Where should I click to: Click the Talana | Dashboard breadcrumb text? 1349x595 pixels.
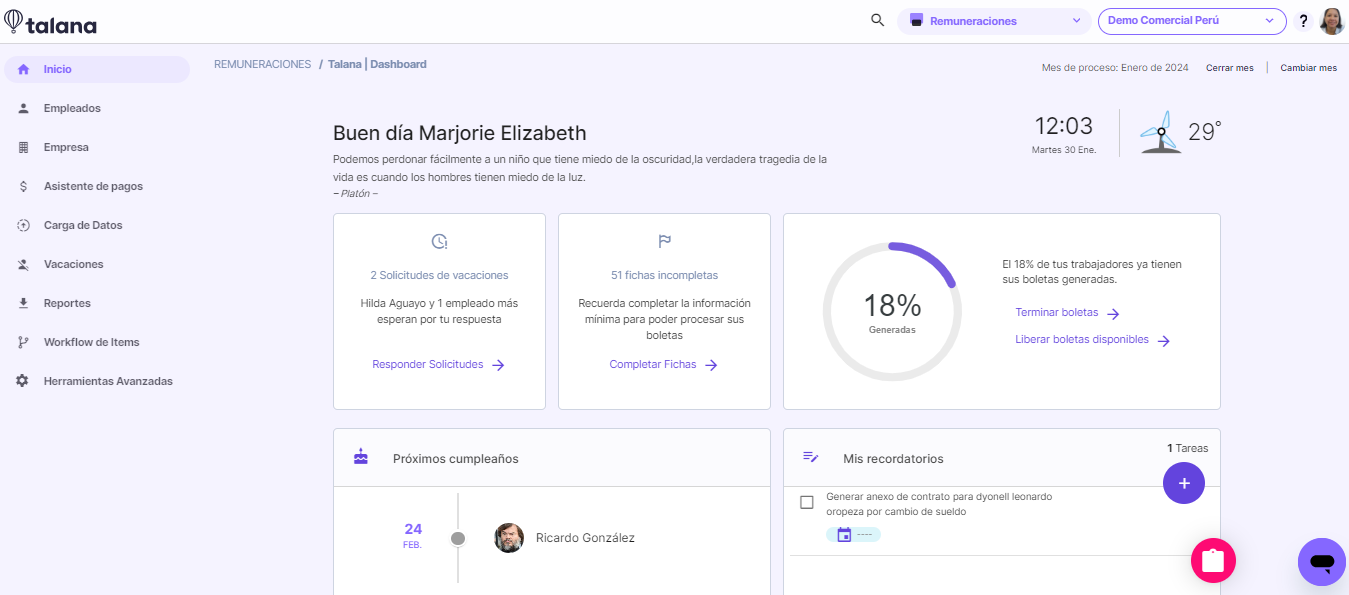(377, 64)
